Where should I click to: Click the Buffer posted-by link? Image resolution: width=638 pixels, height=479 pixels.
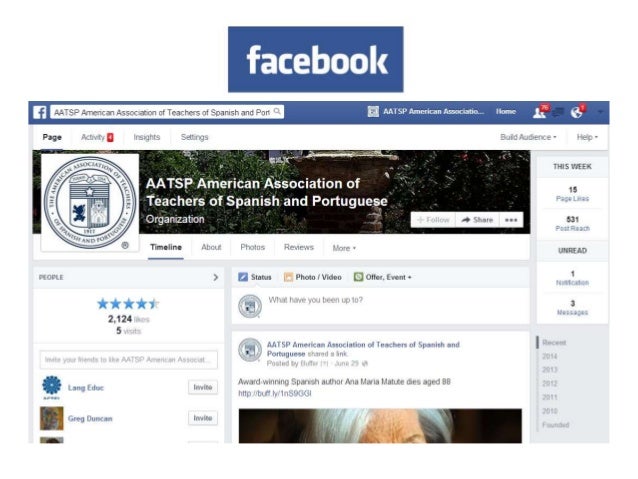click(310, 363)
